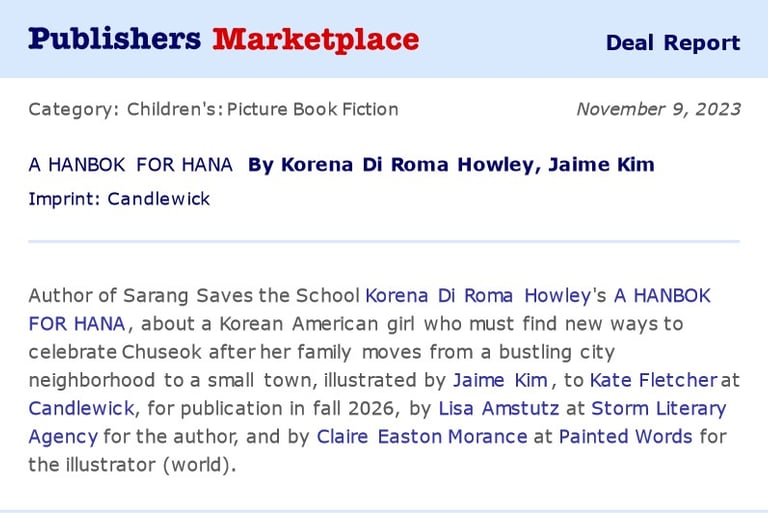This screenshot has height=513, width=768.
Task: Open the Imprint: Candlewick line
Action: (x=119, y=199)
